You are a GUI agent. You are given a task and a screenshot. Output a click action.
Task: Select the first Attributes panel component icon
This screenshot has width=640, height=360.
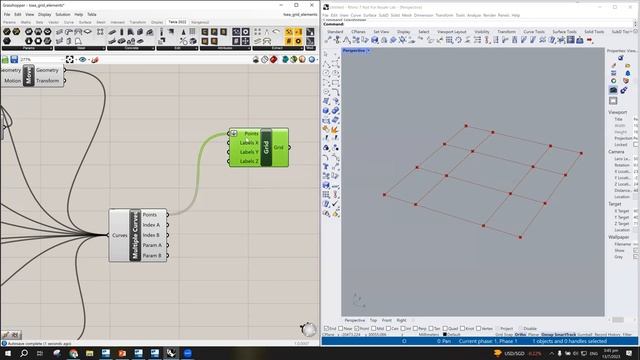pyautogui.click(x=204, y=32)
